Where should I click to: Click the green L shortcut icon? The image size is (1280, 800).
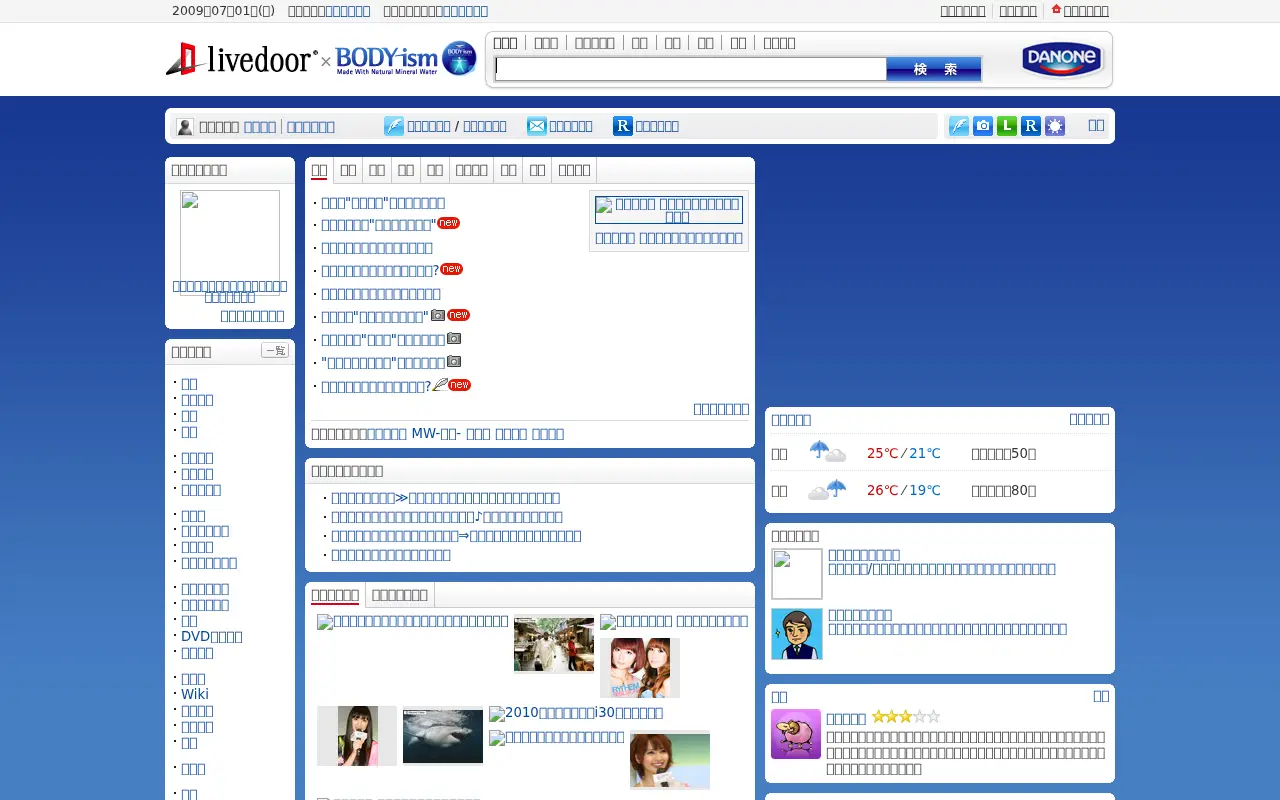[x=1007, y=126]
